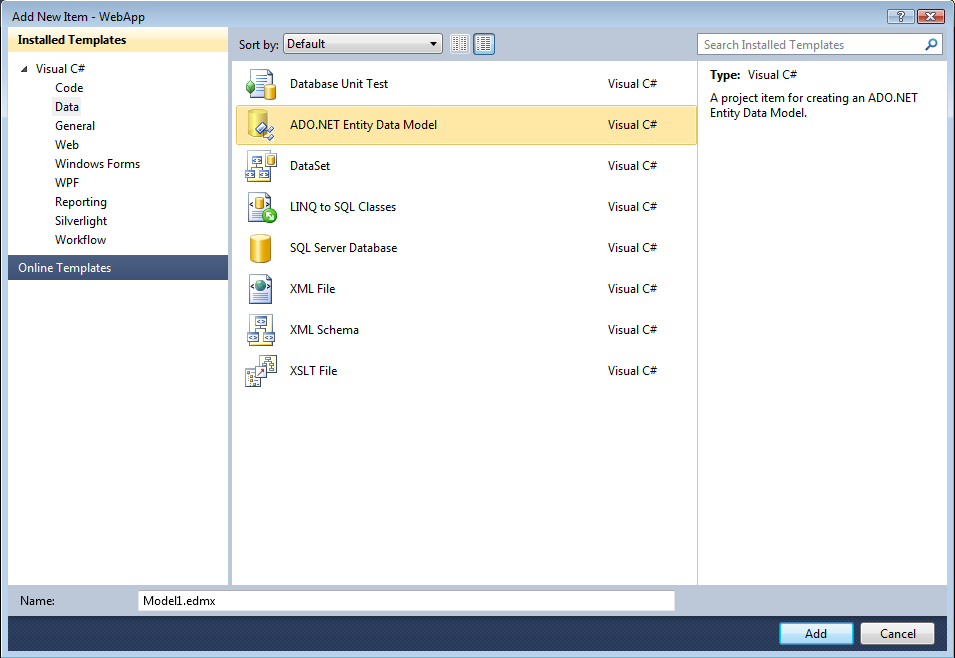Click the Database Unit Test template icon
Screen dimensions: 955x658
click(261, 84)
